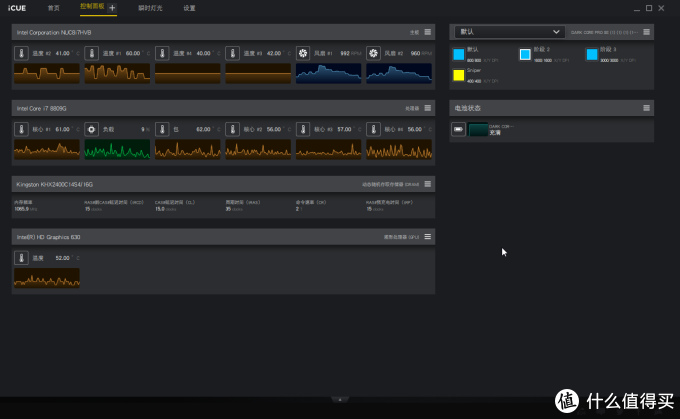680x419 pixels.
Task: Click thermometer icon for 核心 #2 at 56.00
Action: point(232,129)
